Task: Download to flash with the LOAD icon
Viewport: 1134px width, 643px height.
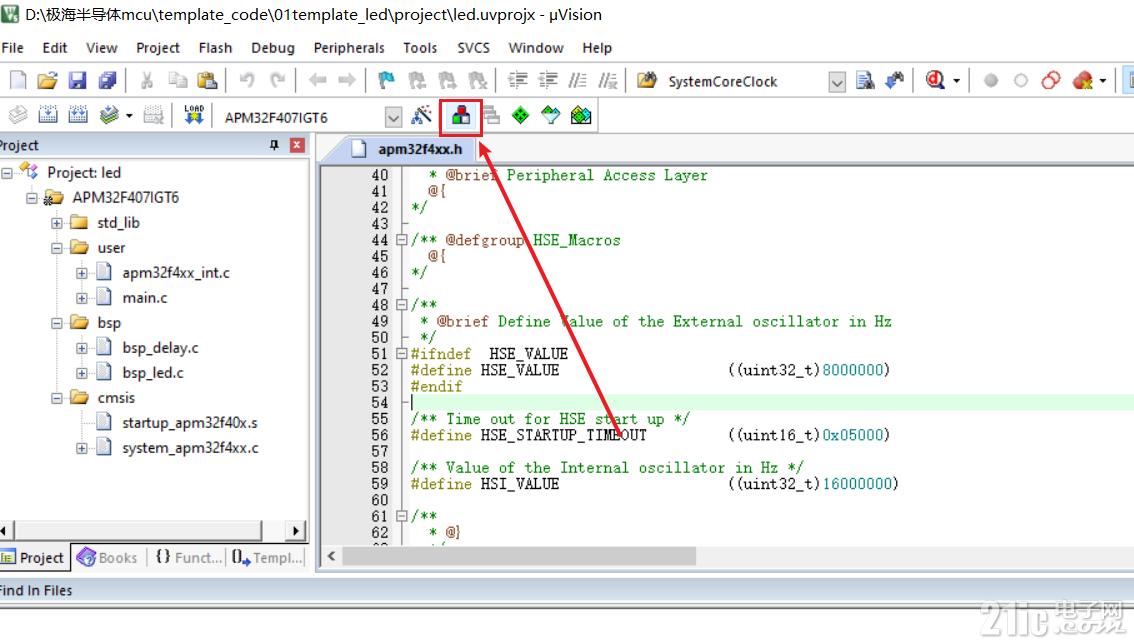Action: 194,115
